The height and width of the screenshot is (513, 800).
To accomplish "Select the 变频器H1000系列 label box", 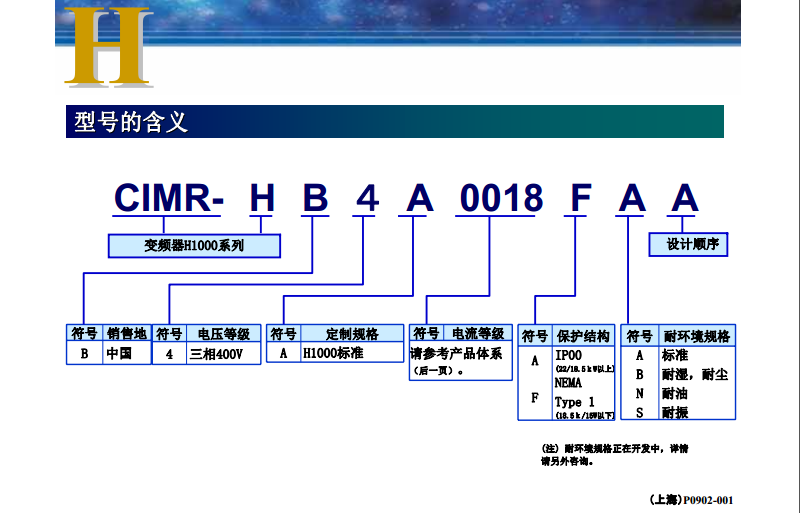I will point(194,244).
